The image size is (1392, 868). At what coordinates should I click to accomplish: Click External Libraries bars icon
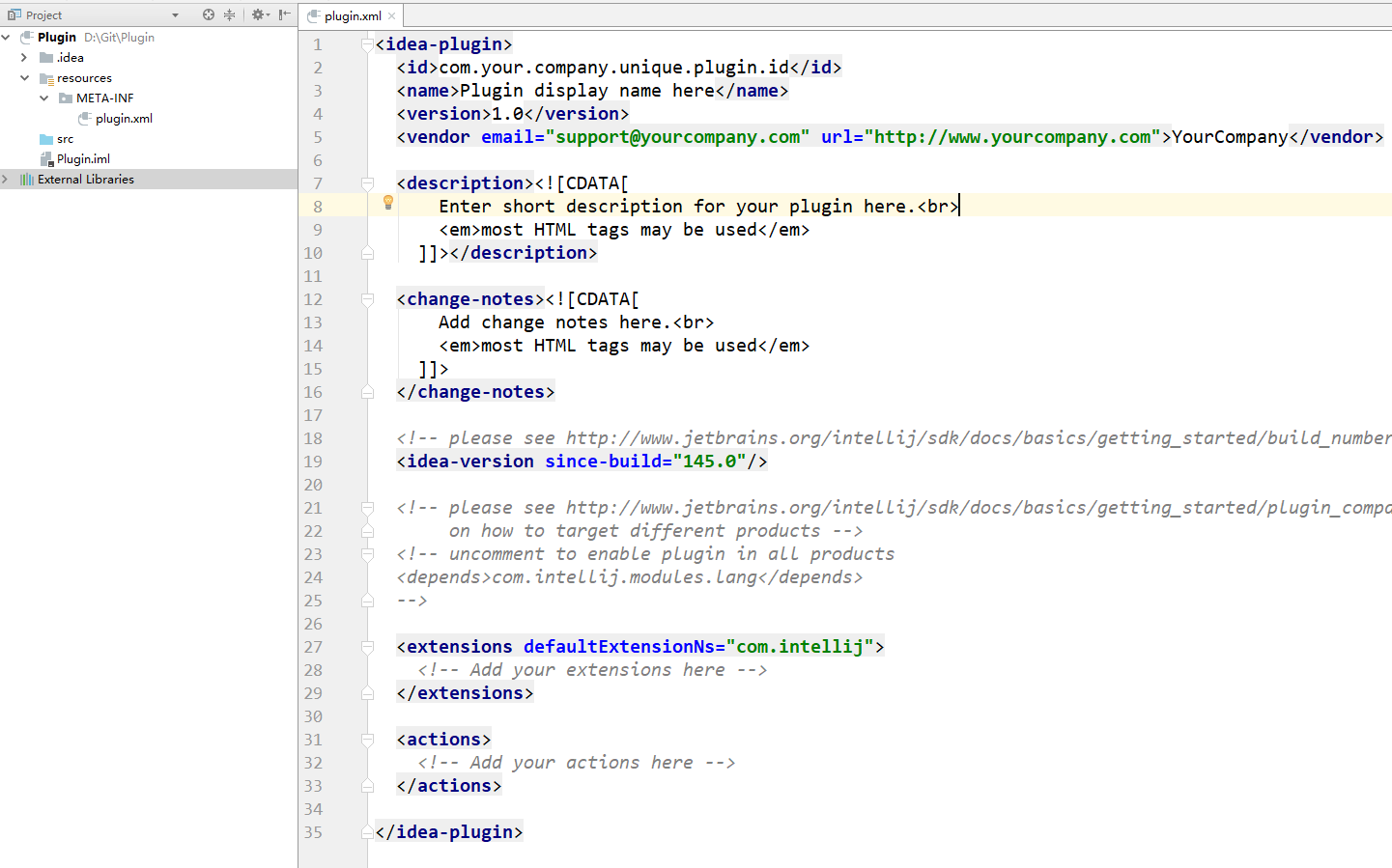(27, 180)
